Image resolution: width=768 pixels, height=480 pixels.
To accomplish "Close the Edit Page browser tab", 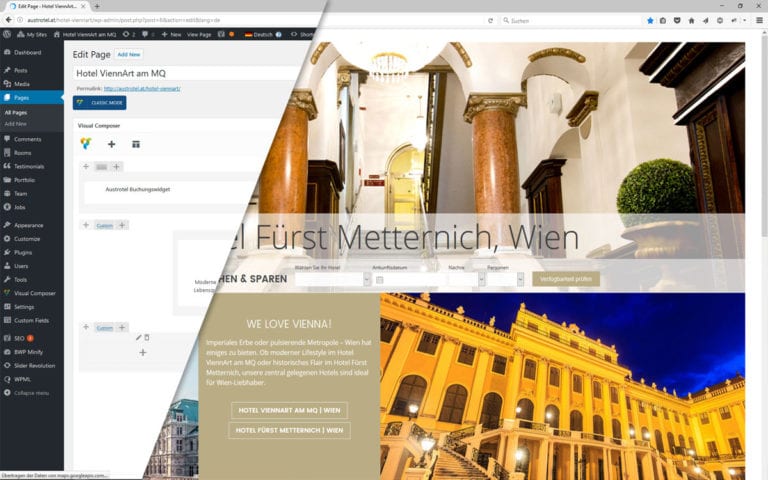I will coord(83,6).
